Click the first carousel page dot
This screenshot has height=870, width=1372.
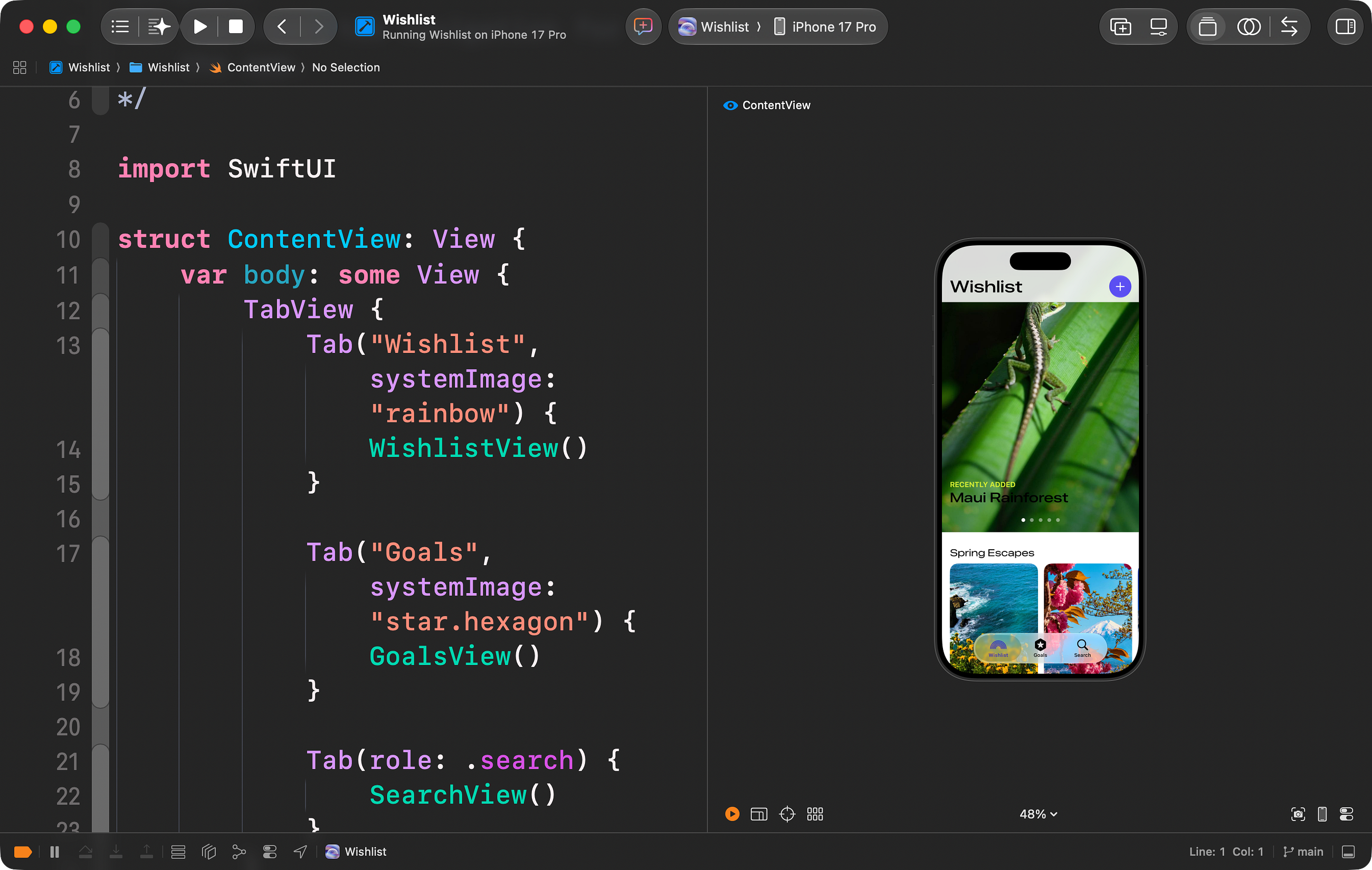[x=1023, y=520]
